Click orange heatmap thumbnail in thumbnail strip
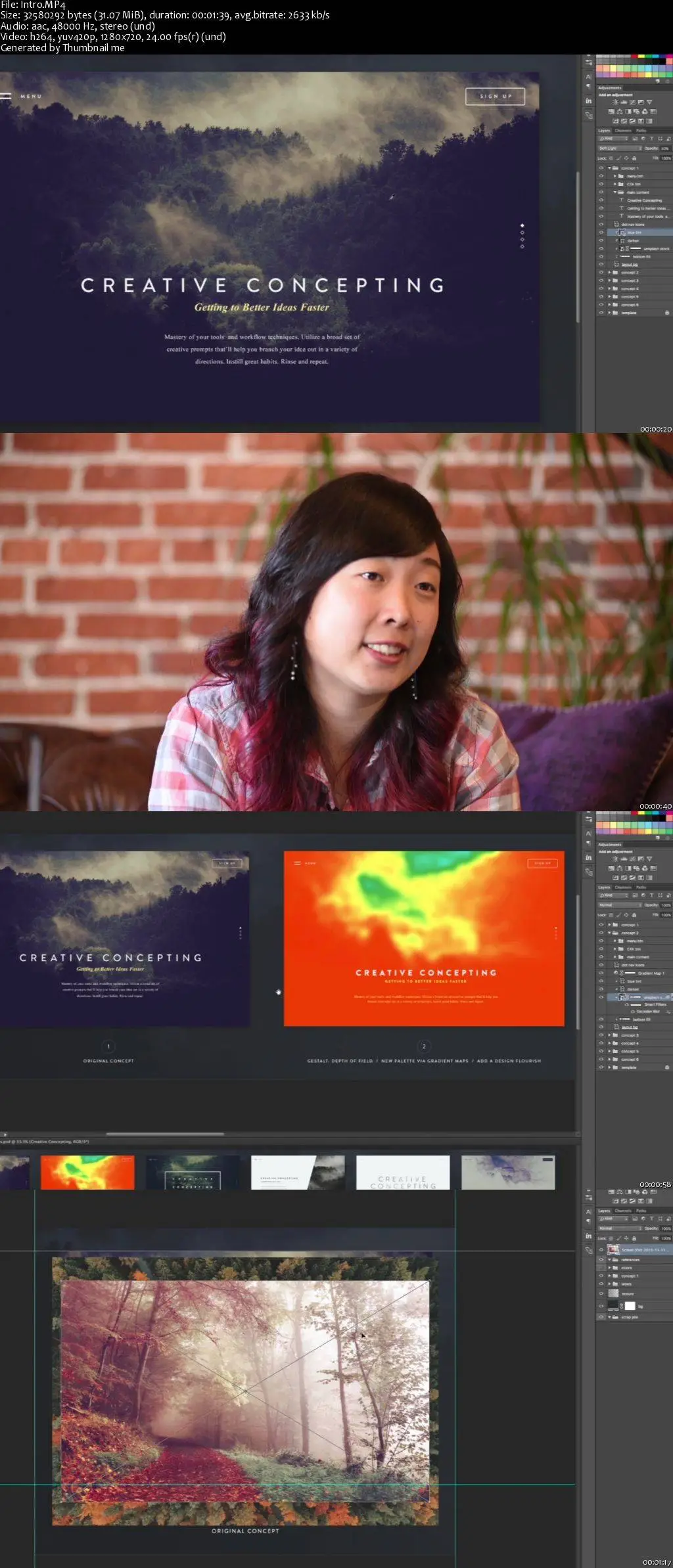Image resolution: width=673 pixels, height=1568 pixels. click(87, 1173)
